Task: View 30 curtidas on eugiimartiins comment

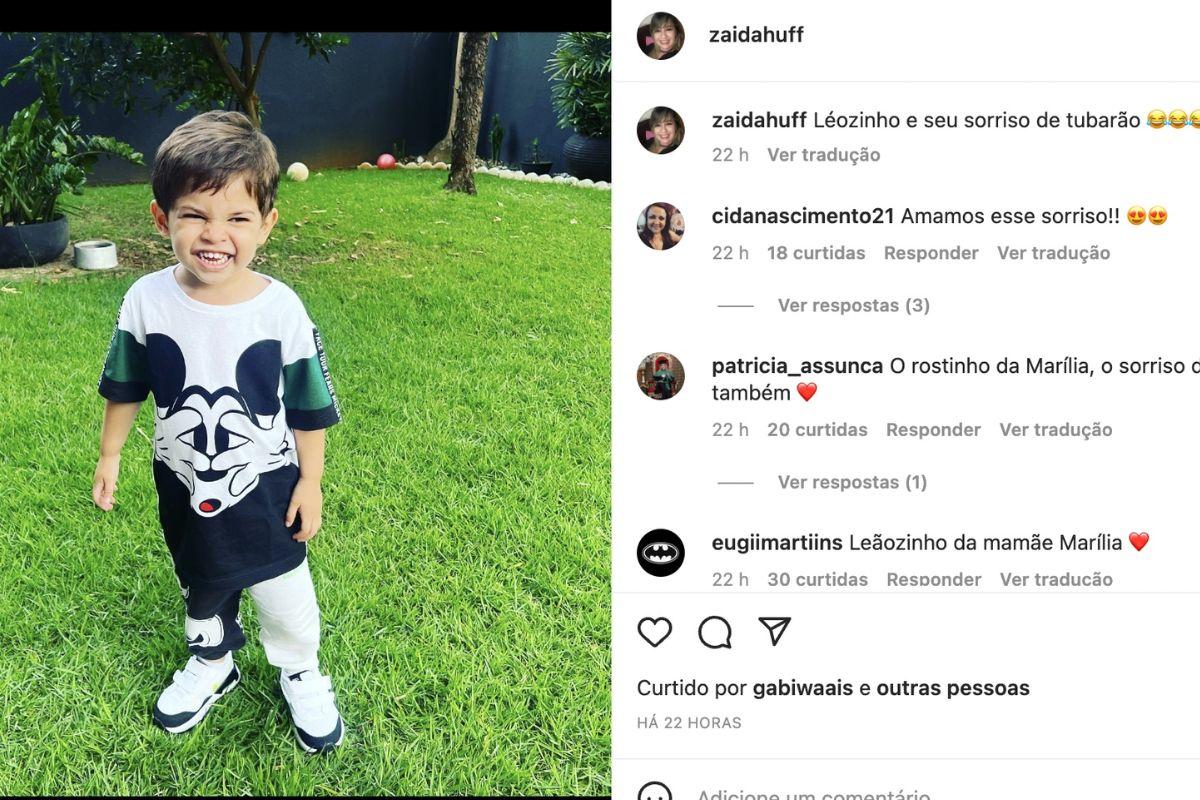Action: (817, 580)
